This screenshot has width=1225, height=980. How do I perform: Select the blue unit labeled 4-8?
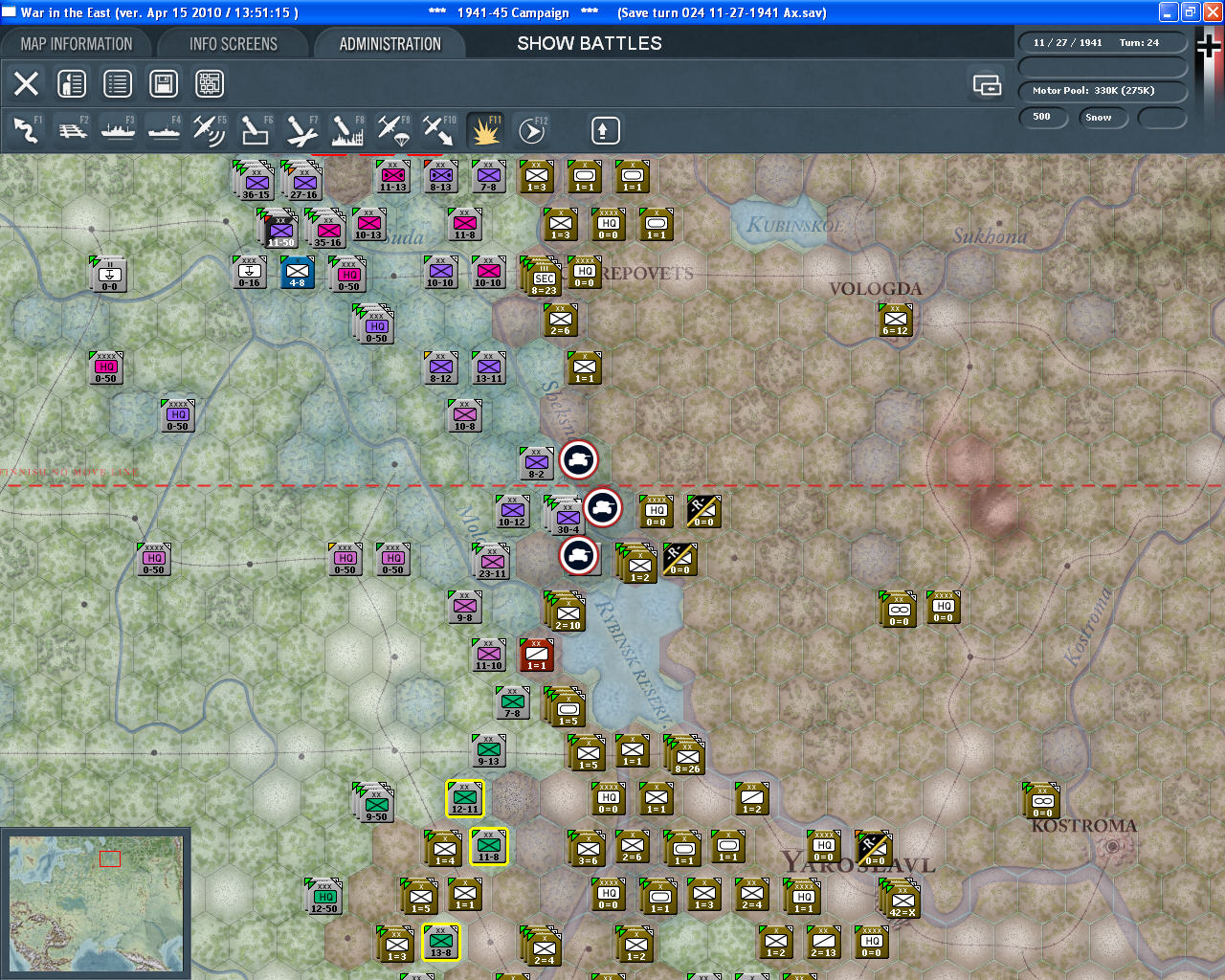point(298,273)
